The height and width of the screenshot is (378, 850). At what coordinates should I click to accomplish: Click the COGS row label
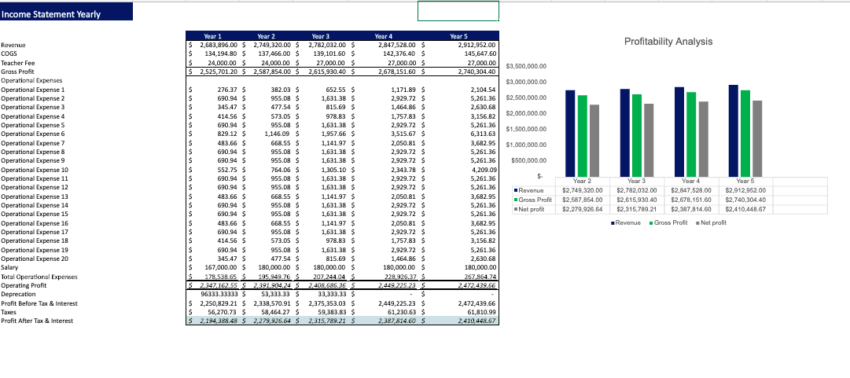(9, 54)
